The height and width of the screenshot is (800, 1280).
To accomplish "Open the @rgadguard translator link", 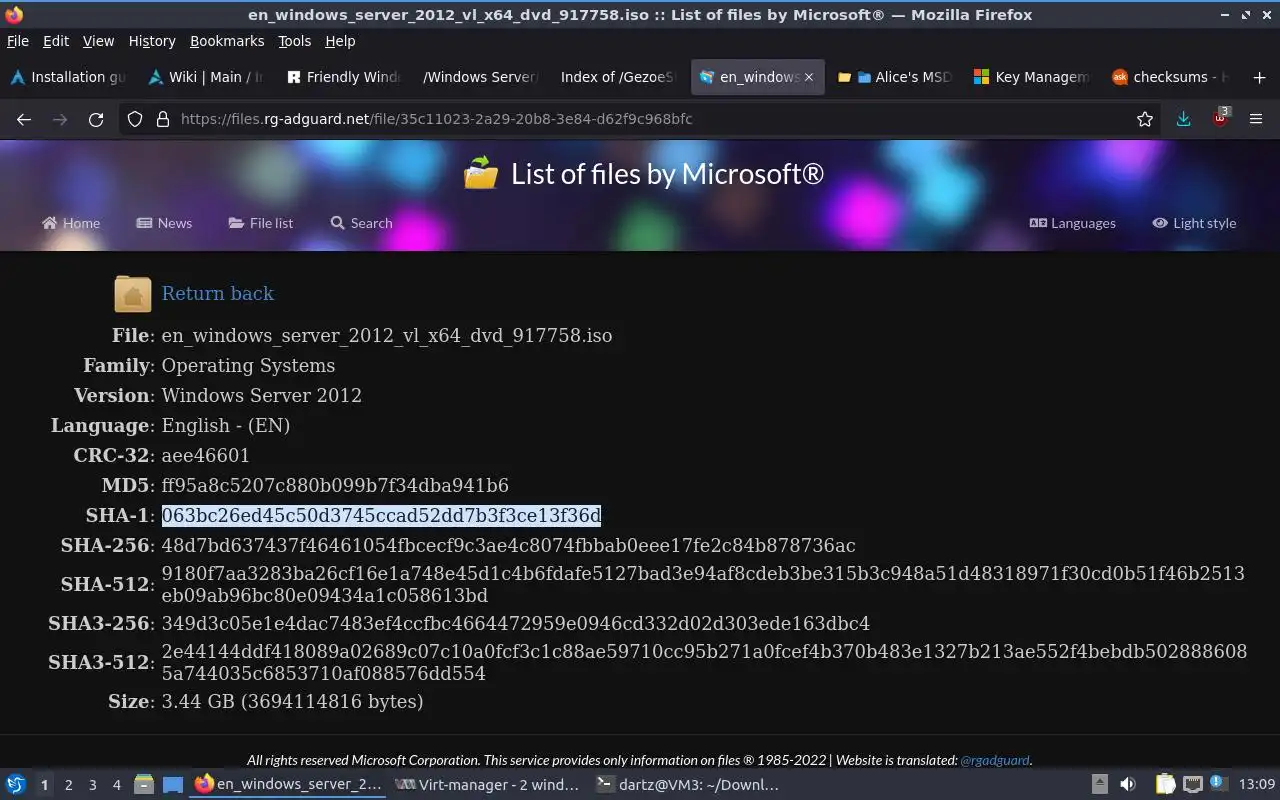I will tap(994, 760).
